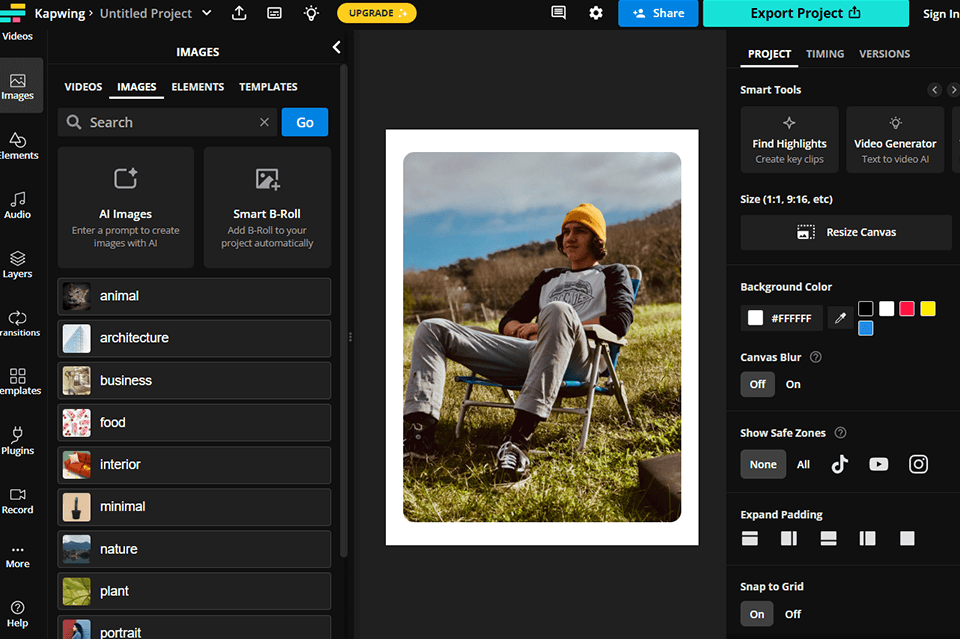Click the Upgrade button
The image size is (960, 639).
(x=377, y=13)
